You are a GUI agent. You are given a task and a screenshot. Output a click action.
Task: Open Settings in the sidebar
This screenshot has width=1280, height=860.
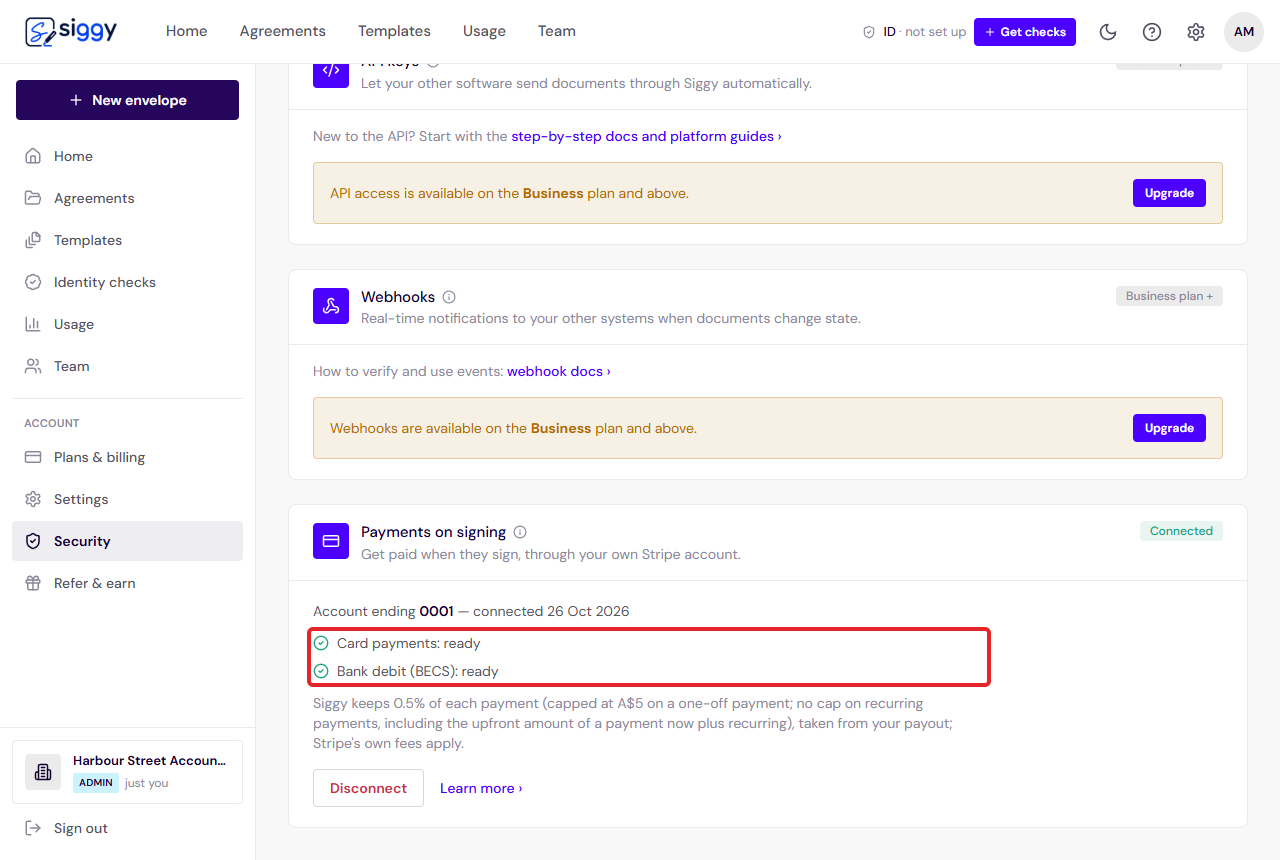tap(127, 499)
